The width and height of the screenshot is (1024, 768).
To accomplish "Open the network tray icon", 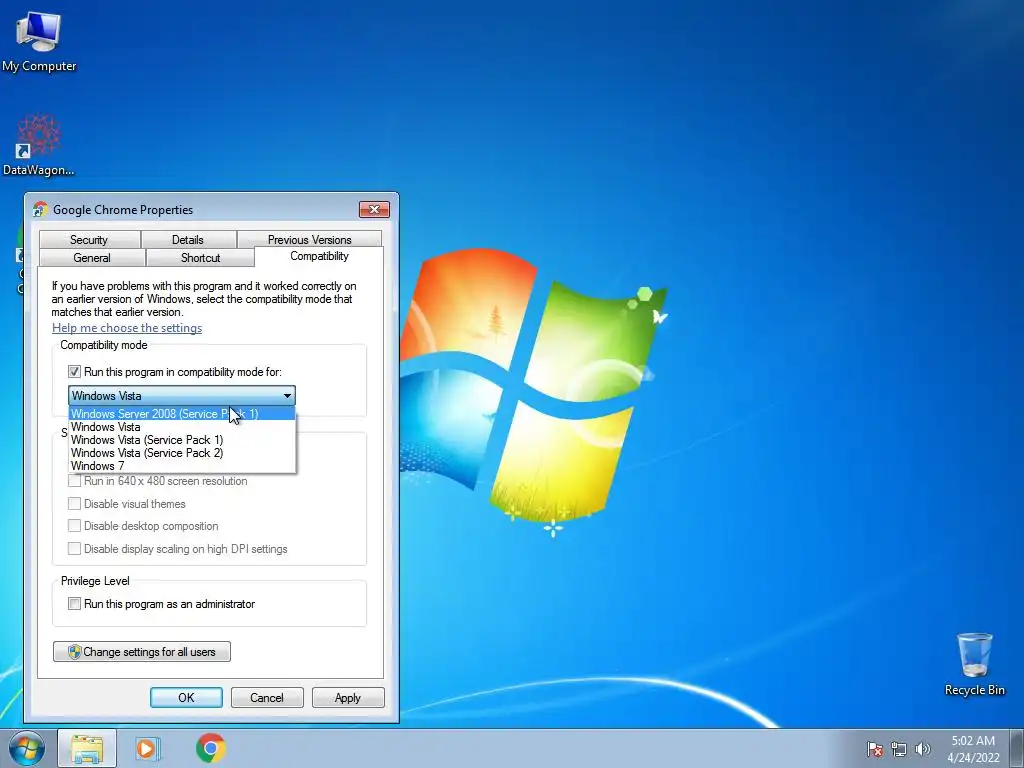I will 899,749.
